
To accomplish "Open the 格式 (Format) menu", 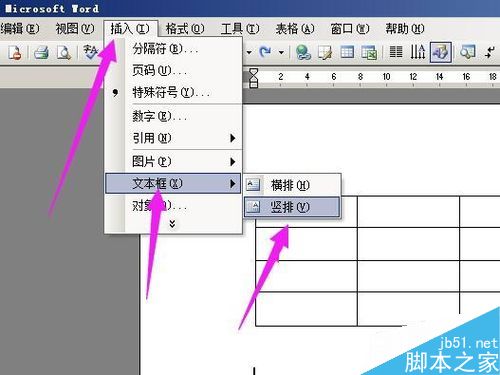I will [185, 29].
